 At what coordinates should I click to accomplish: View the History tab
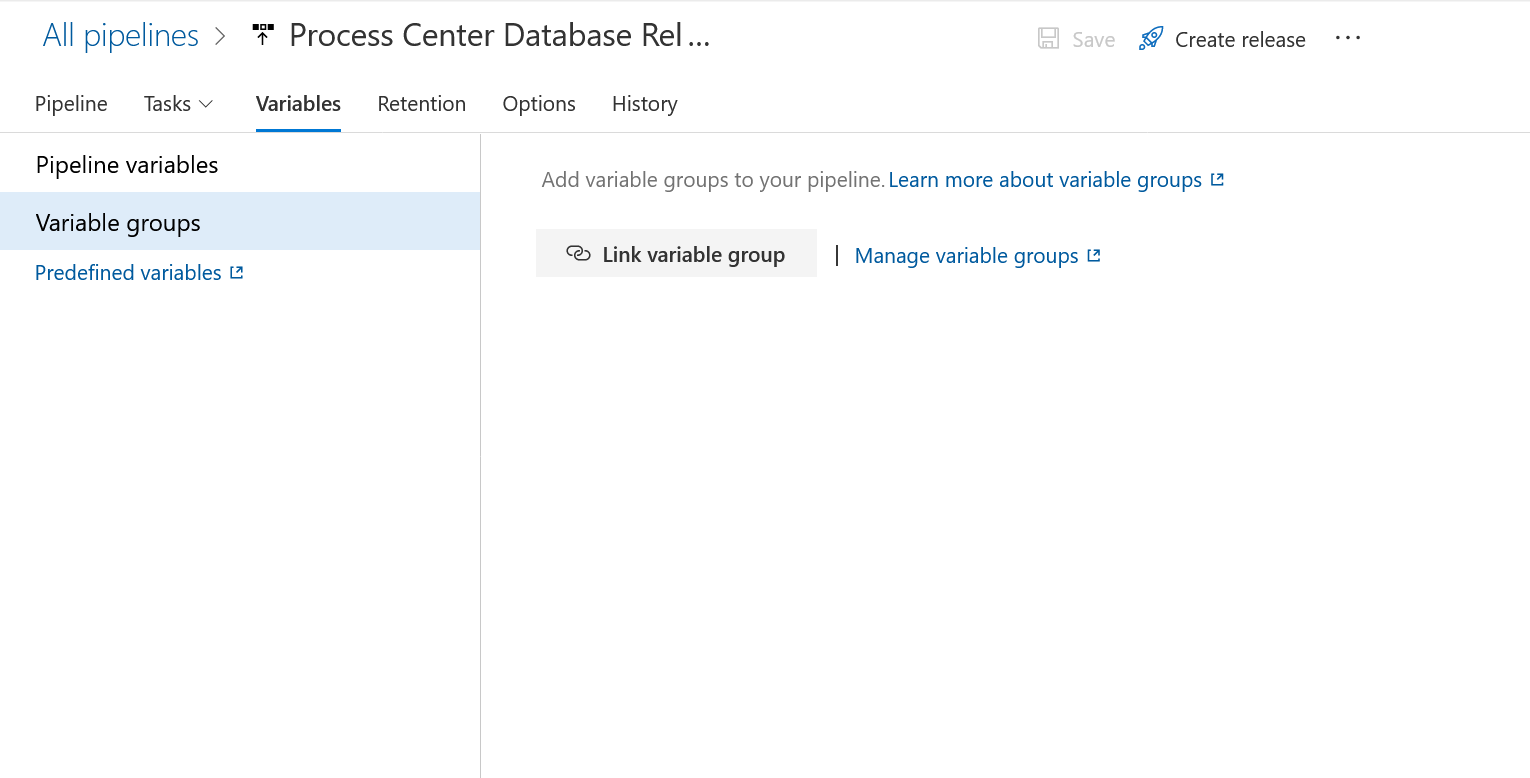pyautogui.click(x=645, y=104)
